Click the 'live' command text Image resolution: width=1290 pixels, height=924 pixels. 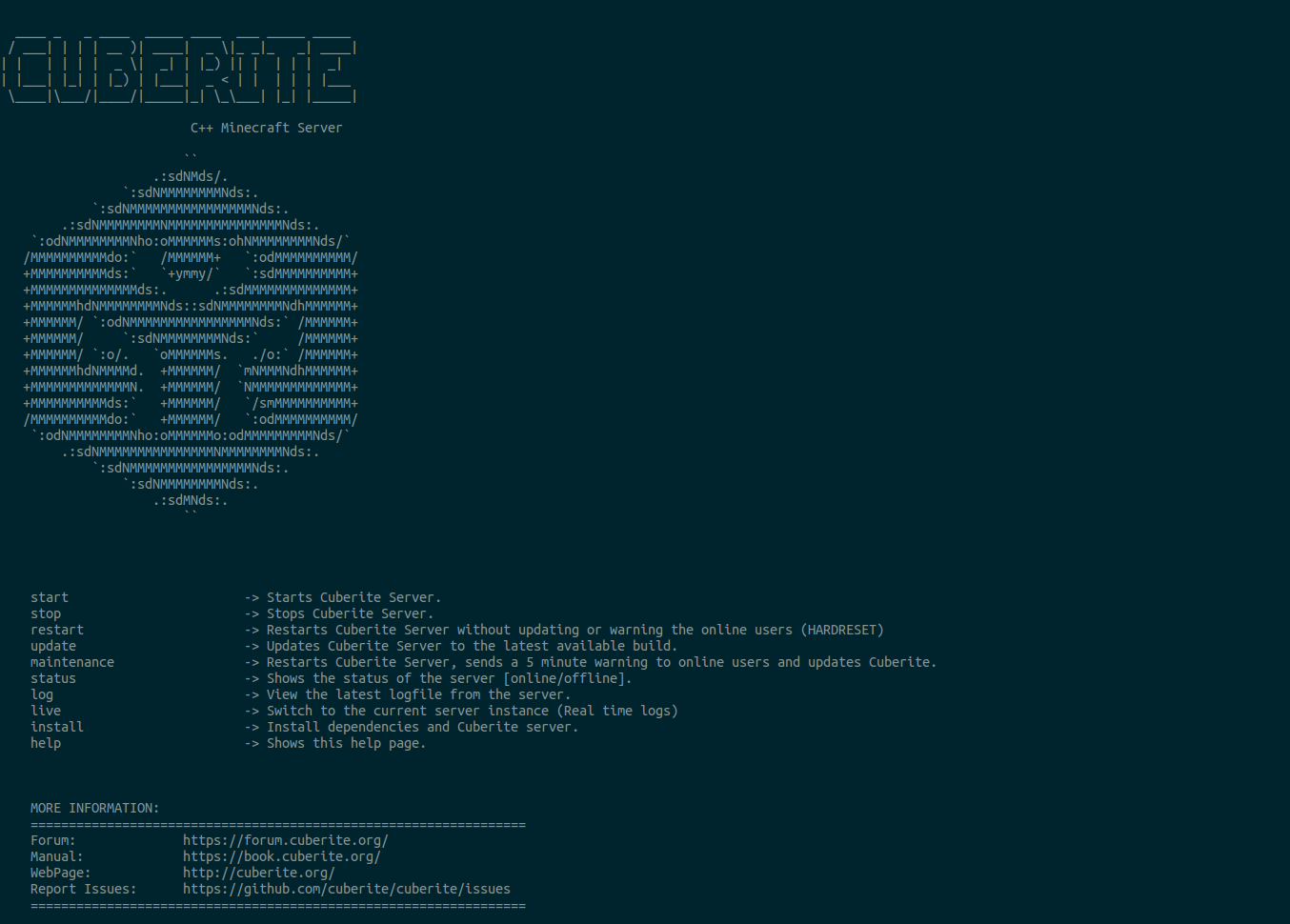pyautogui.click(x=46, y=711)
